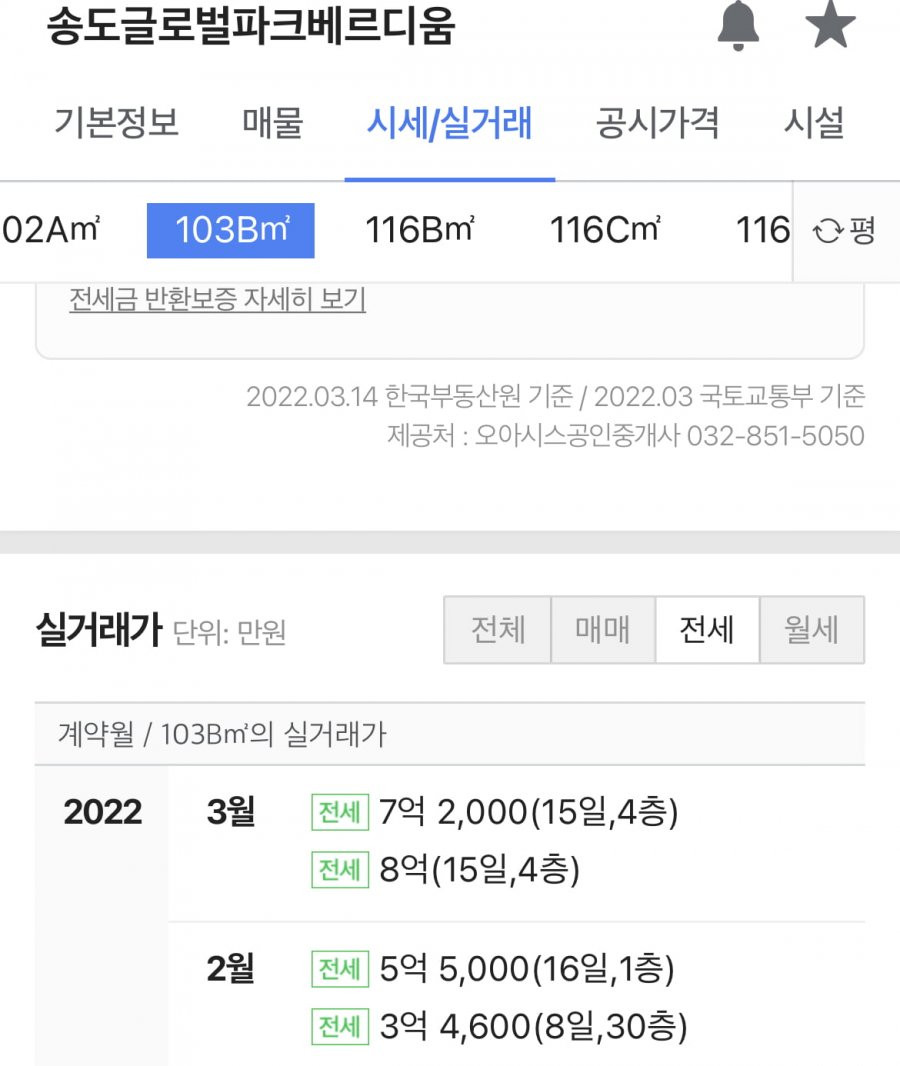Filter transactions by 전체
Viewport: 900px width, 1066px height.
point(498,630)
